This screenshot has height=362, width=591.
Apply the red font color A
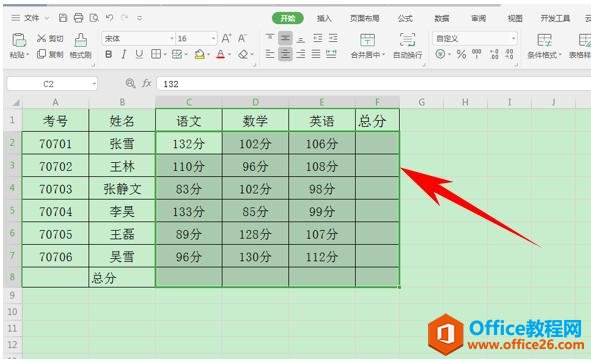tap(221, 55)
